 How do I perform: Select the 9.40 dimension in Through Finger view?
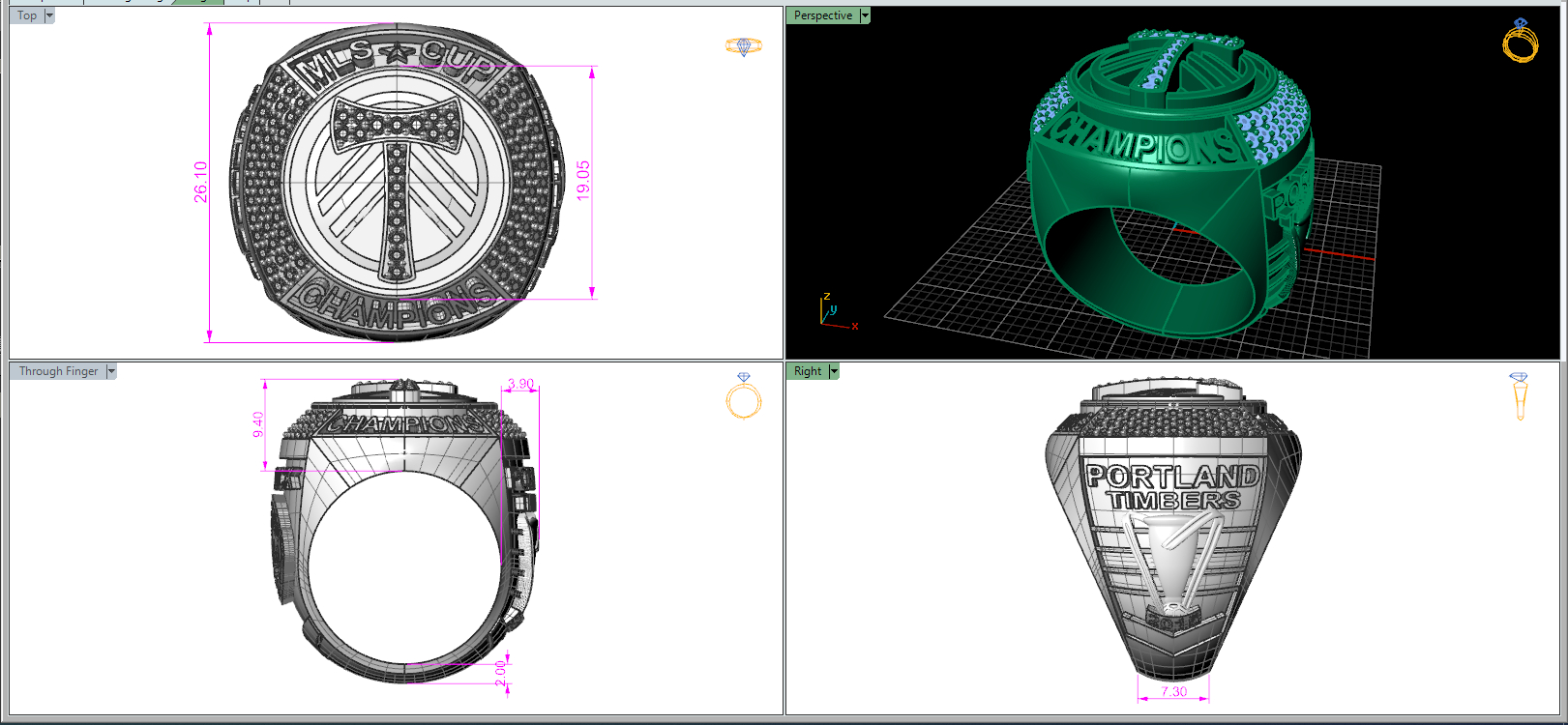(x=257, y=424)
